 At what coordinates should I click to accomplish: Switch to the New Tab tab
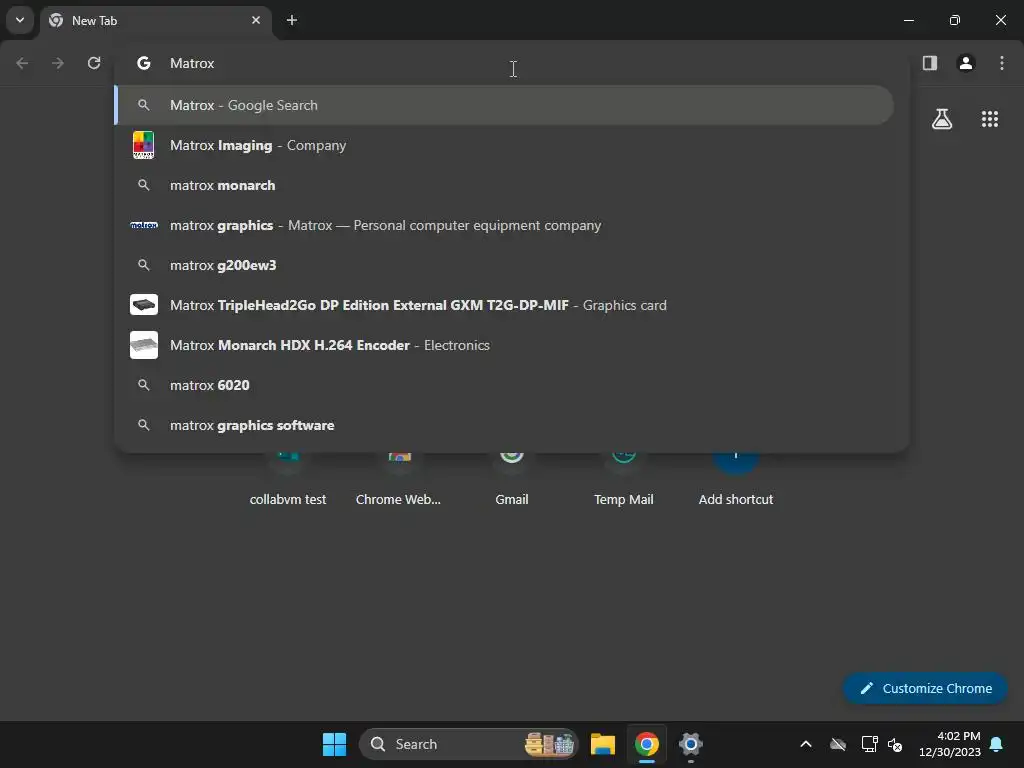point(157,20)
